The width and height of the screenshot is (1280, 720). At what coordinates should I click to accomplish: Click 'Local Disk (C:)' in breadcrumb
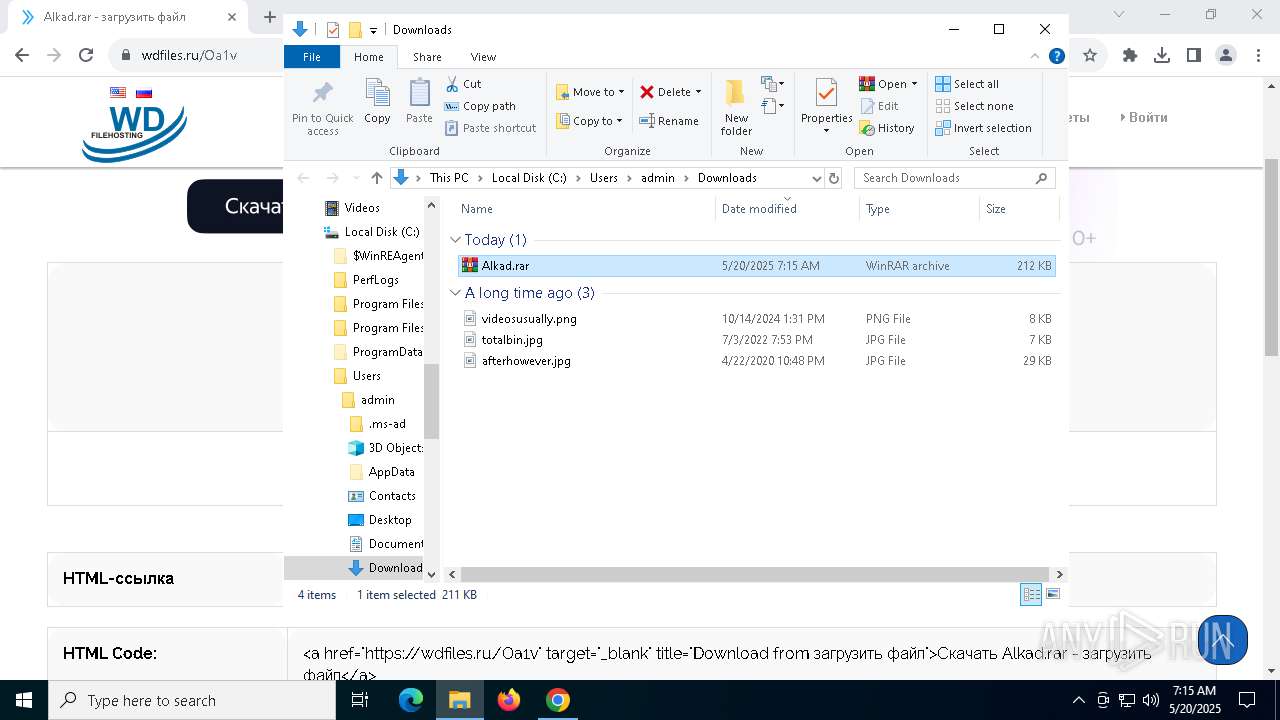click(x=529, y=178)
